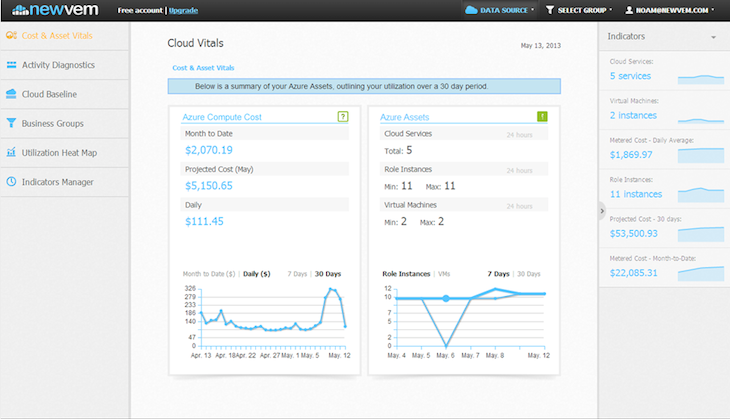Screen dimensions: 730x419
Task: Click the Role Instances sparkline chart
Action: 701,194
